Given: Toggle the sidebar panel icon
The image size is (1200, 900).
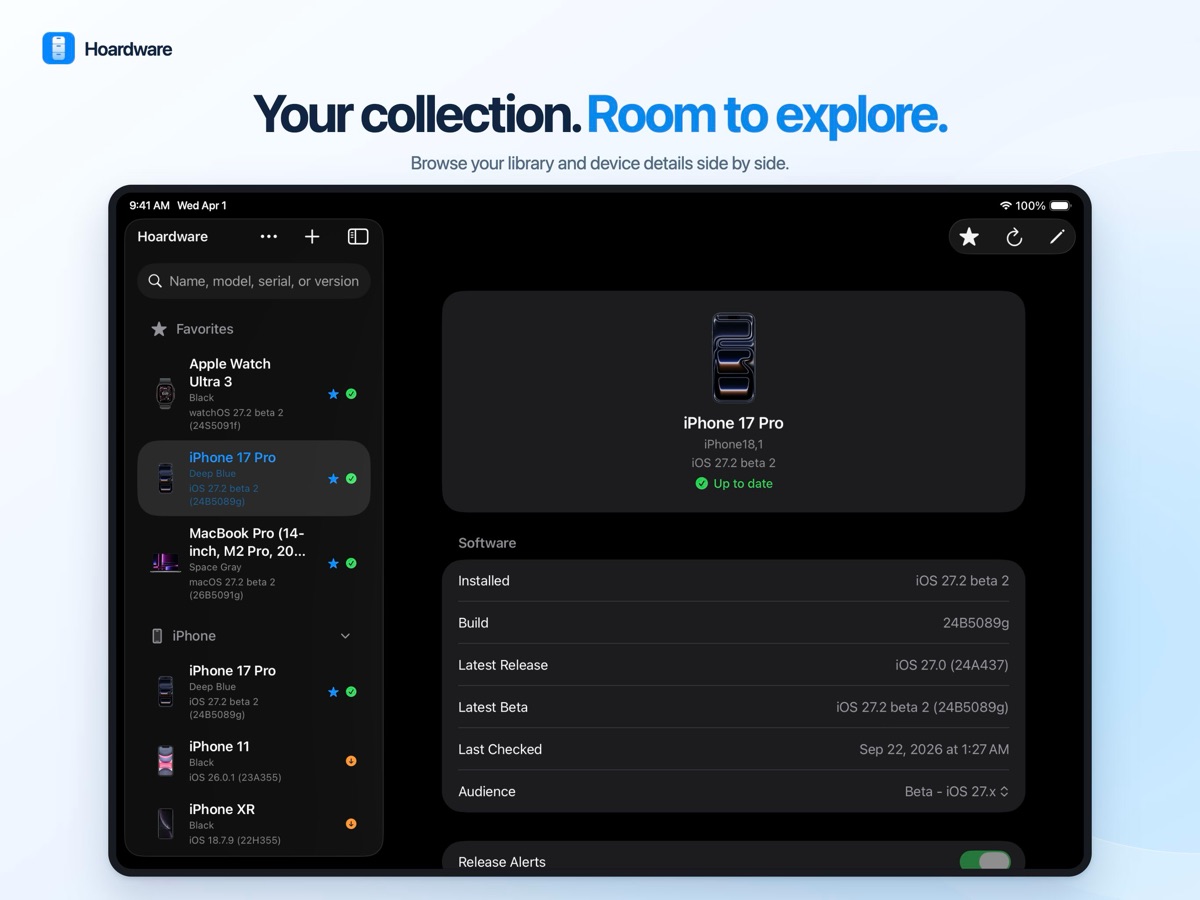Looking at the screenshot, I should coord(358,237).
